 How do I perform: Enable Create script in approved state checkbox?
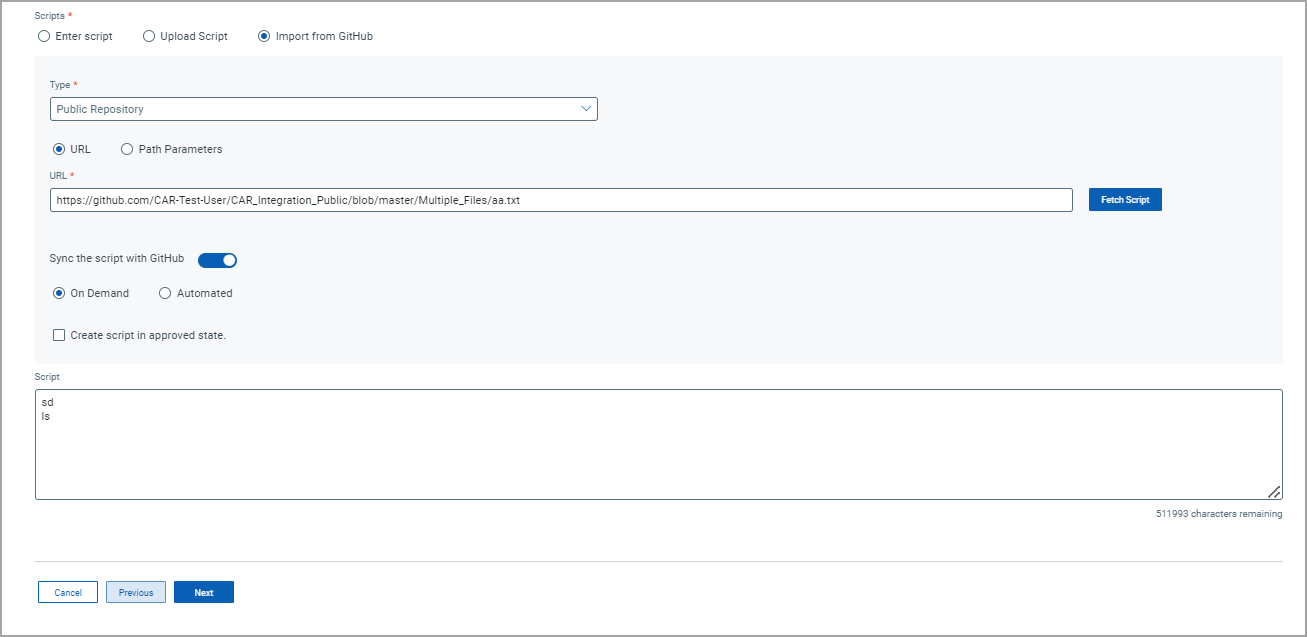pyautogui.click(x=59, y=335)
